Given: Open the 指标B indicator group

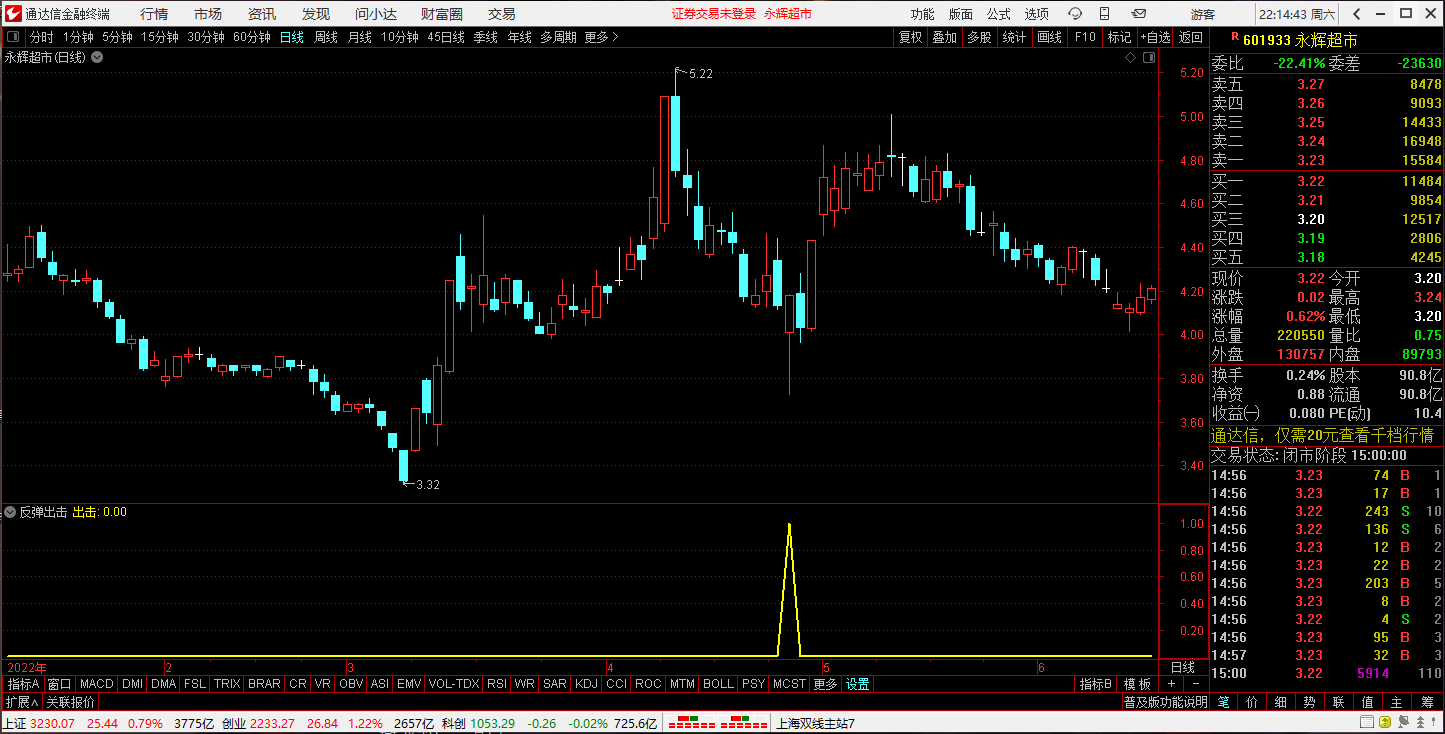Looking at the screenshot, I should point(1096,684).
